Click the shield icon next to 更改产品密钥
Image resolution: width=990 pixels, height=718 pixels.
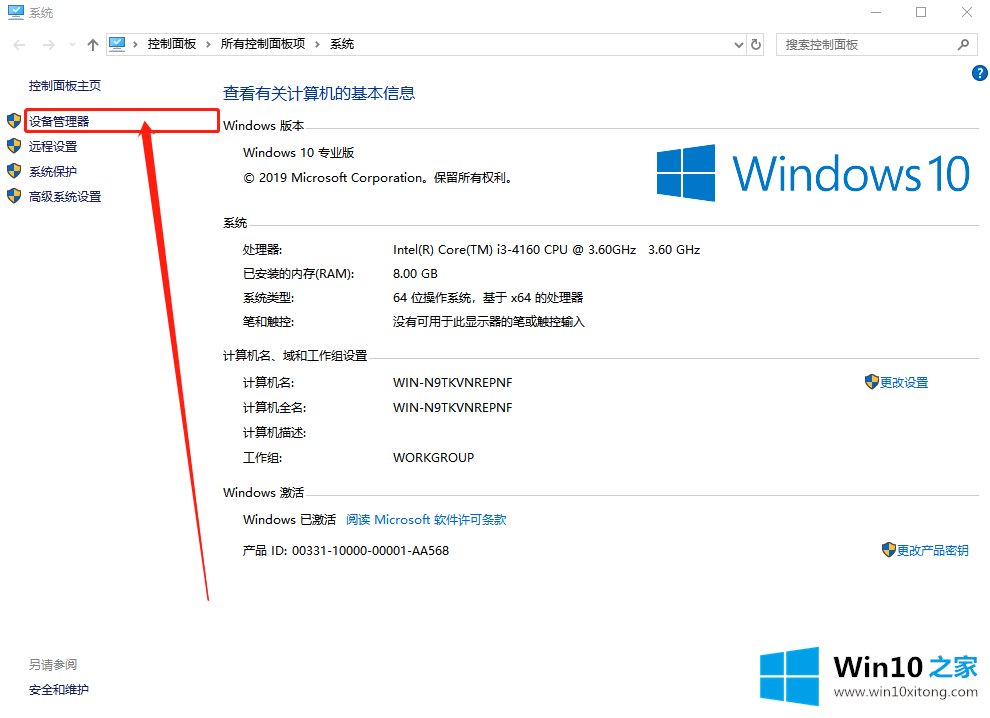pos(889,550)
